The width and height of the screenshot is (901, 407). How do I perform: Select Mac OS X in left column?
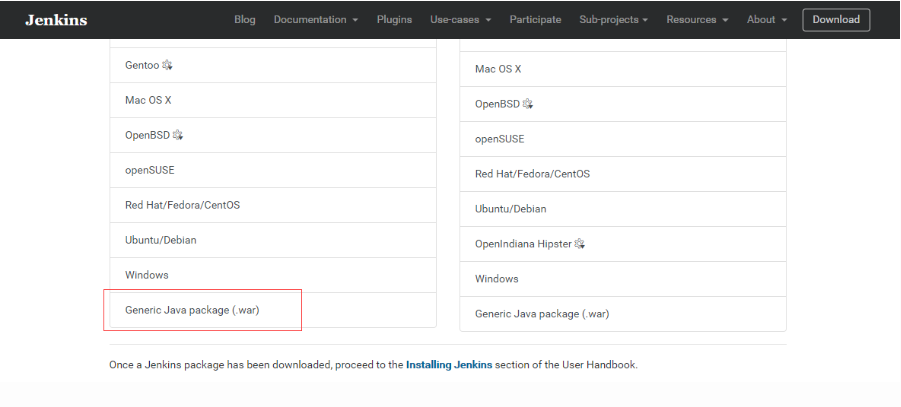click(x=273, y=100)
